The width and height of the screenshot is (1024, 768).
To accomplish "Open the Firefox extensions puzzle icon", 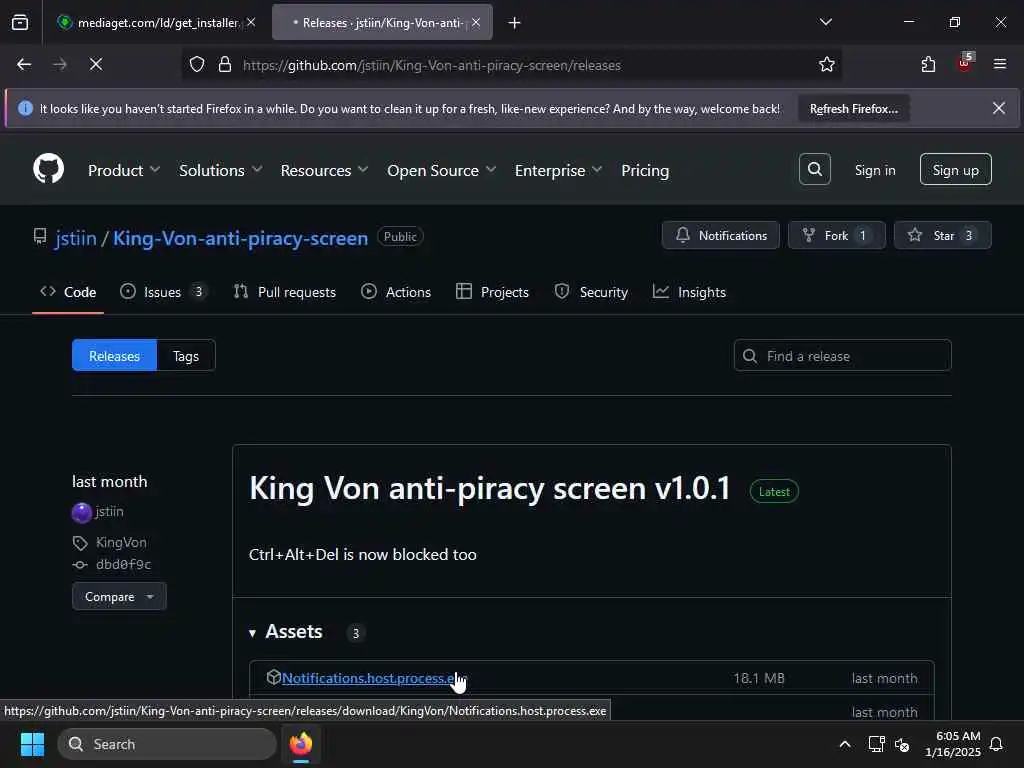I will coord(928,65).
